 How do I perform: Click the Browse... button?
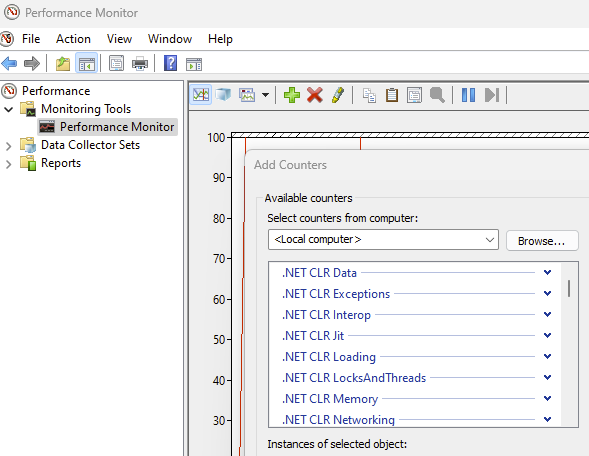click(x=542, y=241)
